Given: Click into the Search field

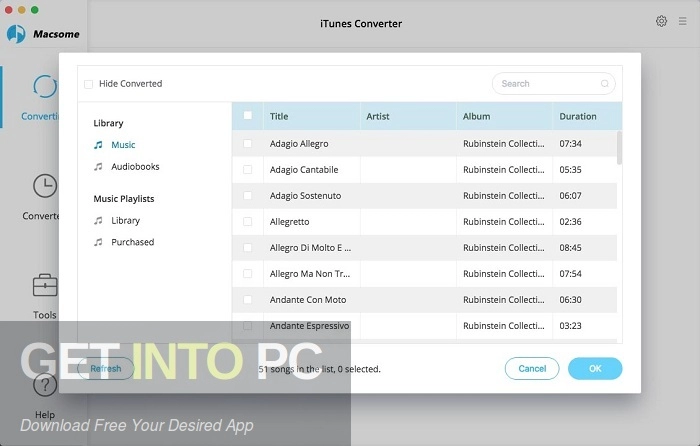Looking at the screenshot, I should point(554,83).
